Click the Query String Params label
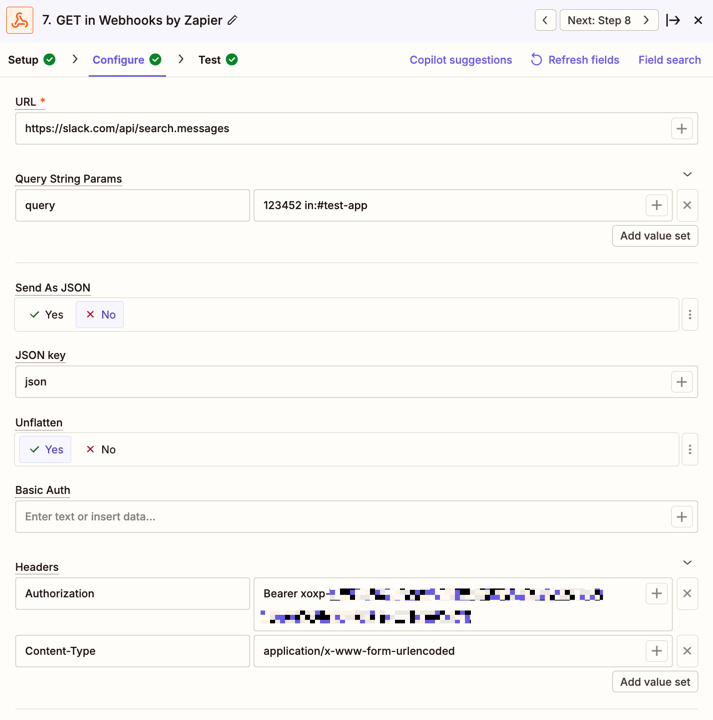 tap(69, 179)
